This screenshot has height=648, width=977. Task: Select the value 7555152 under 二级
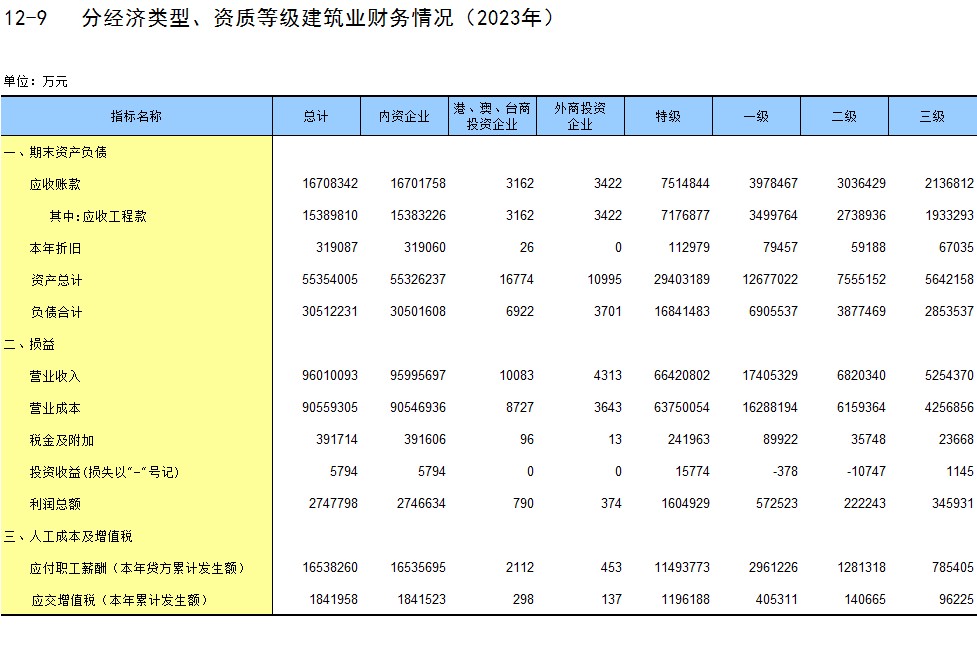861,280
